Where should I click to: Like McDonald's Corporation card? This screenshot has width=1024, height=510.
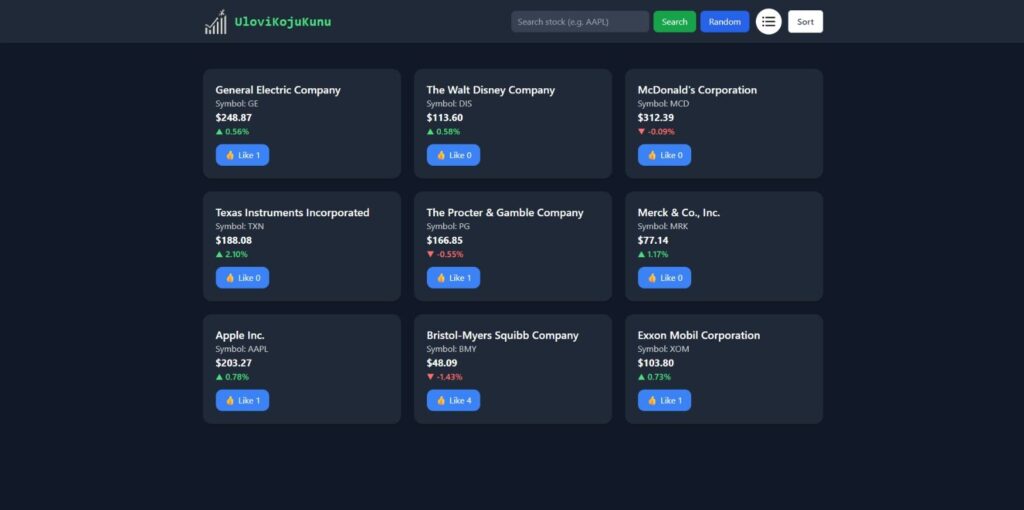click(x=664, y=155)
